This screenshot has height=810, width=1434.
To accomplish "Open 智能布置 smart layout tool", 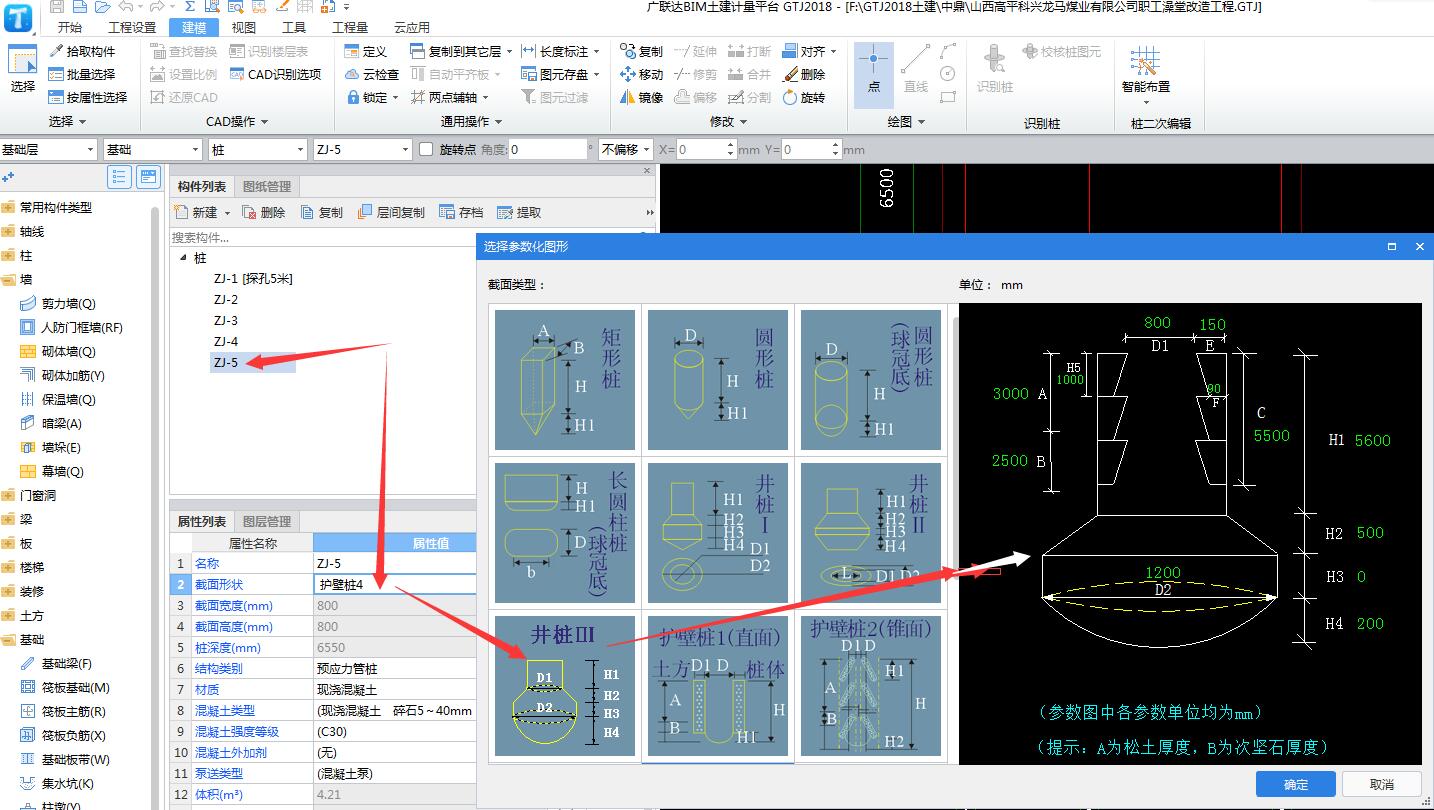I will point(1146,75).
